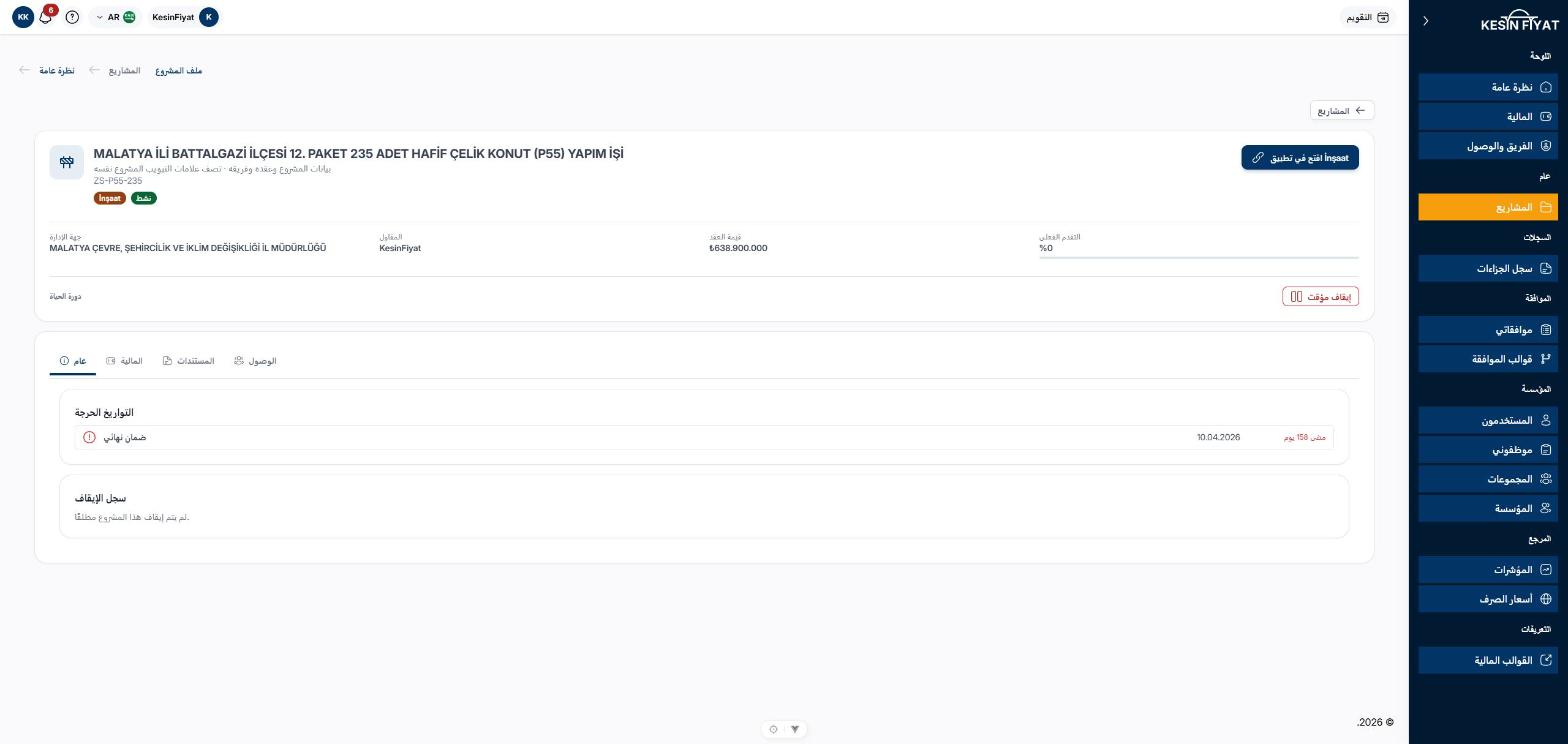Open المستخدمون in the sidebar

(1488, 420)
